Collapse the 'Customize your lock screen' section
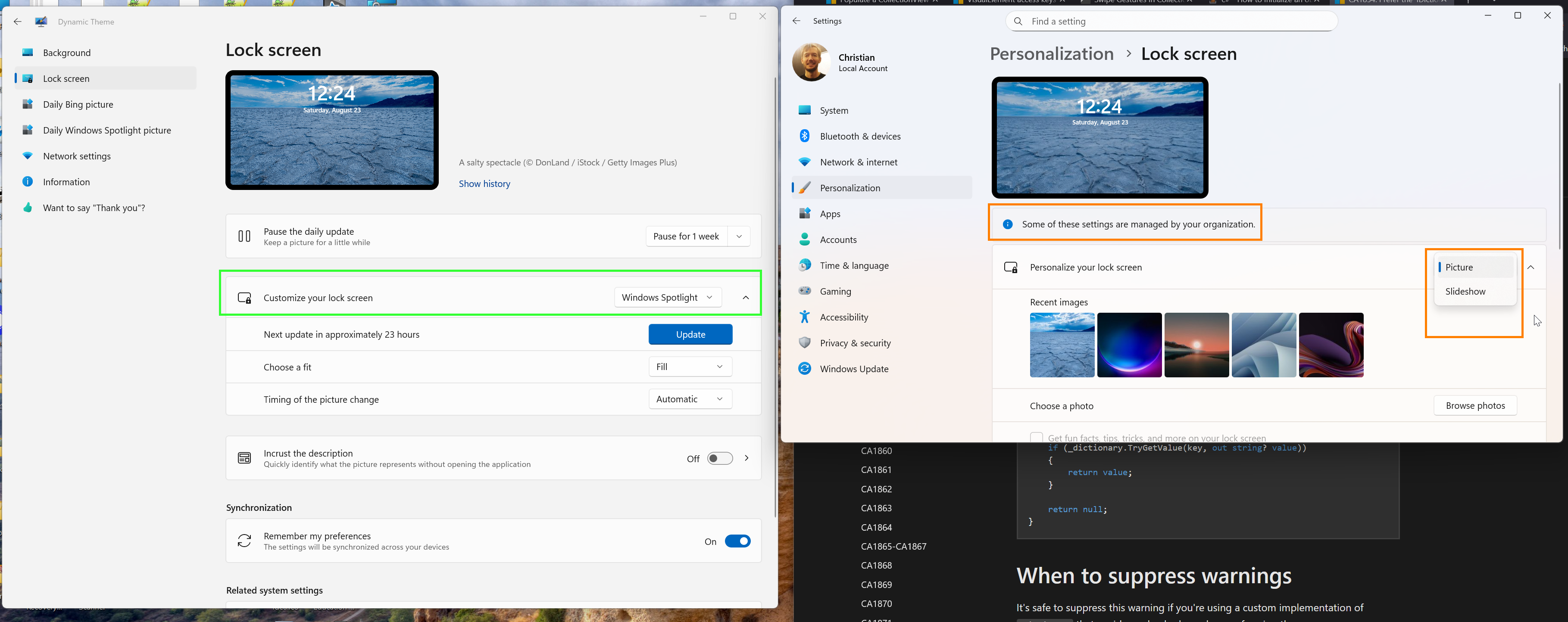This screenshot has width=1568, height=622. coord(746,298)
